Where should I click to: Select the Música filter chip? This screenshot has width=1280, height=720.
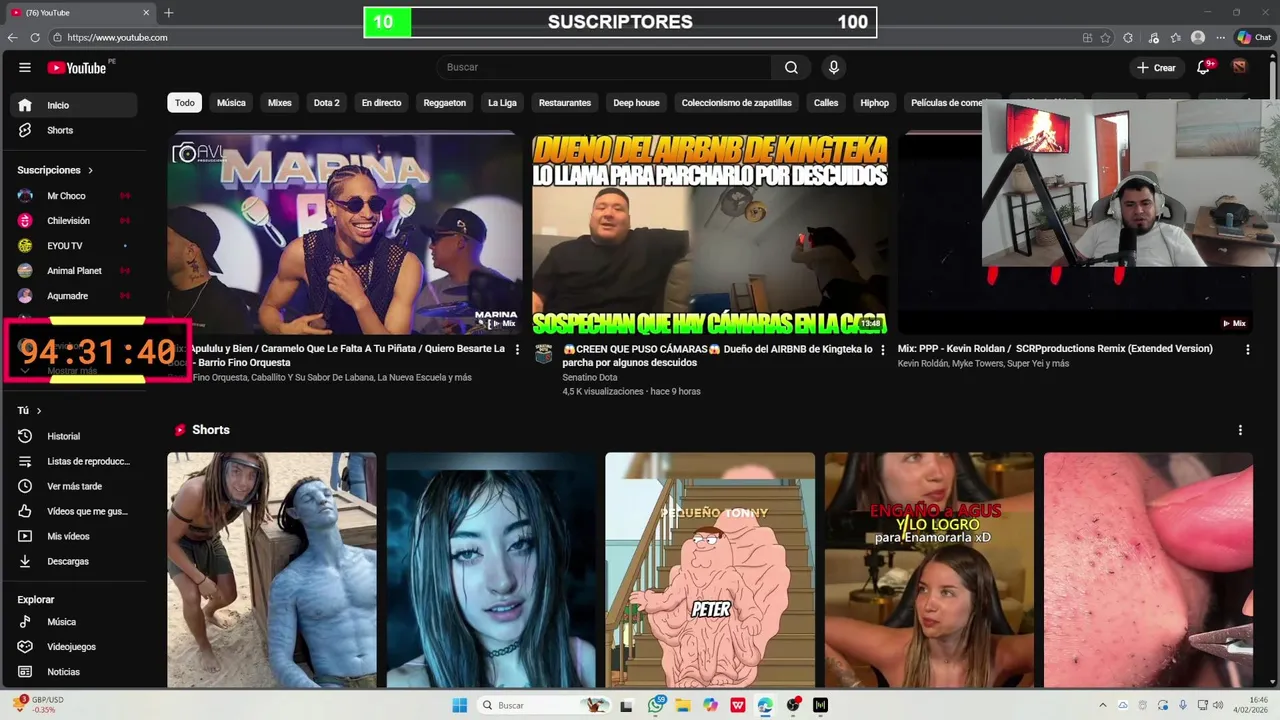(x=231, y=103)
